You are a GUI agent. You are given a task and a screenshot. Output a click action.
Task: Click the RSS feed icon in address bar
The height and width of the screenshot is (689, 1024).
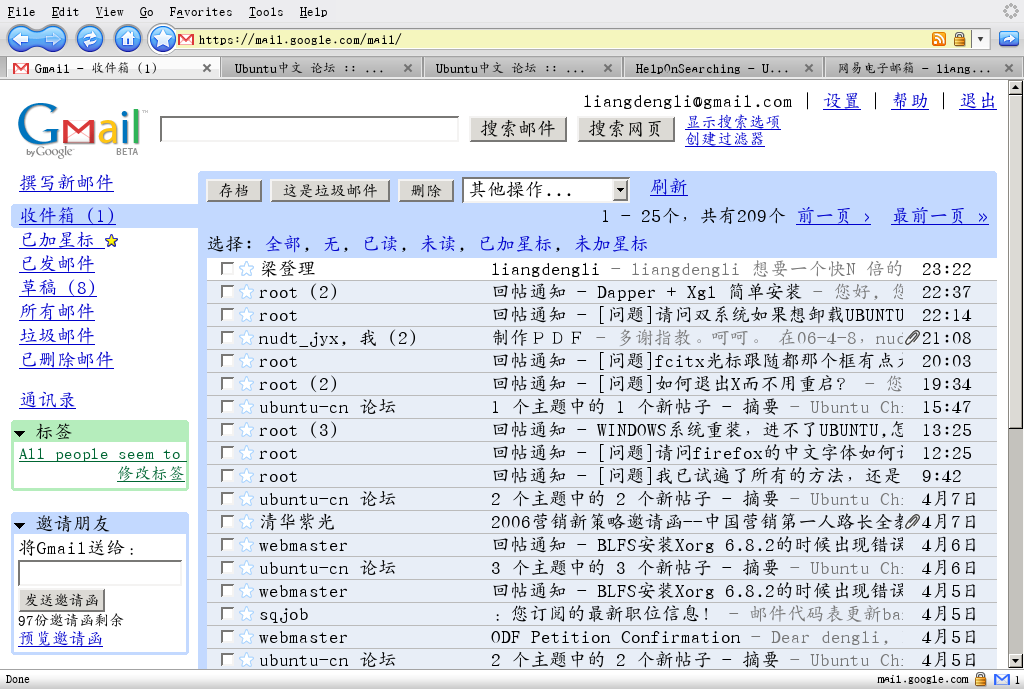click(x=938, y=39)
